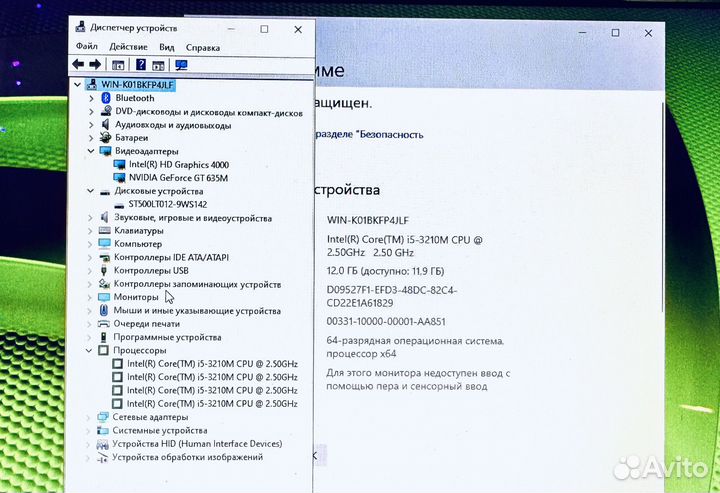Select the first Intel Core i5-3210M processor entry
The image size is (720, 493).
(x=212, y=364)
